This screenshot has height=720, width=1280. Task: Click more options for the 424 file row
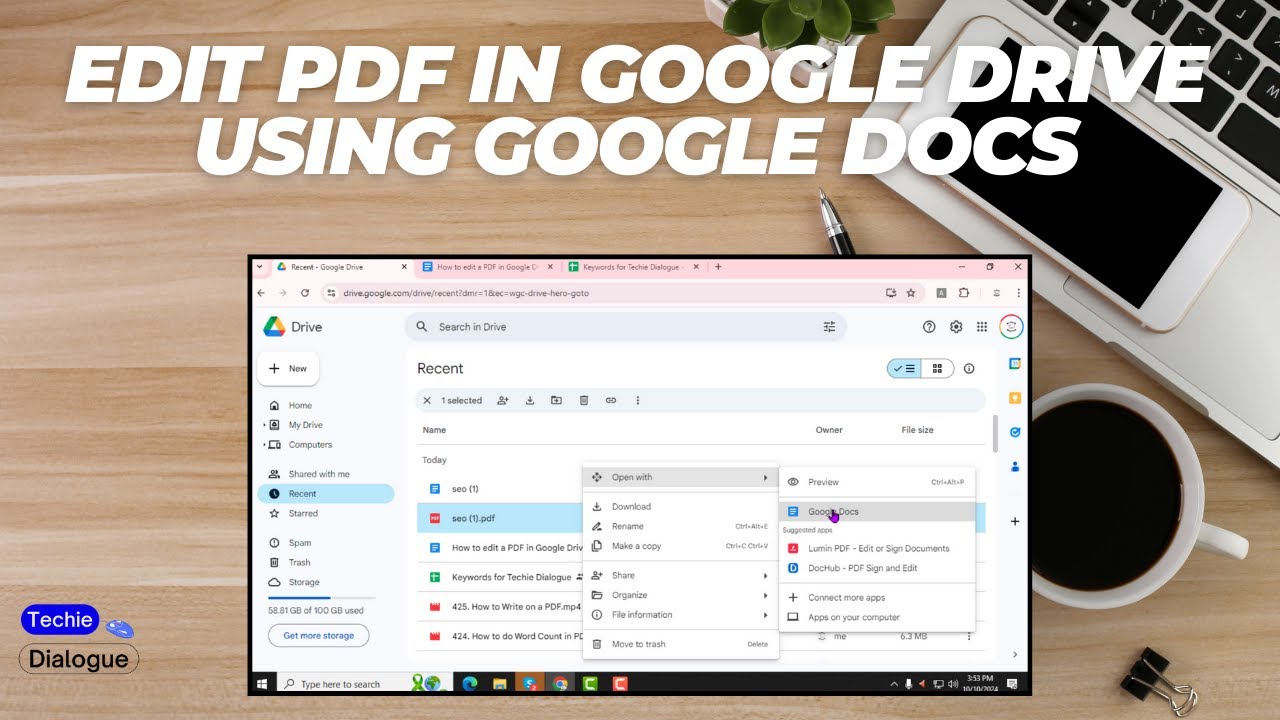point(968,636)
